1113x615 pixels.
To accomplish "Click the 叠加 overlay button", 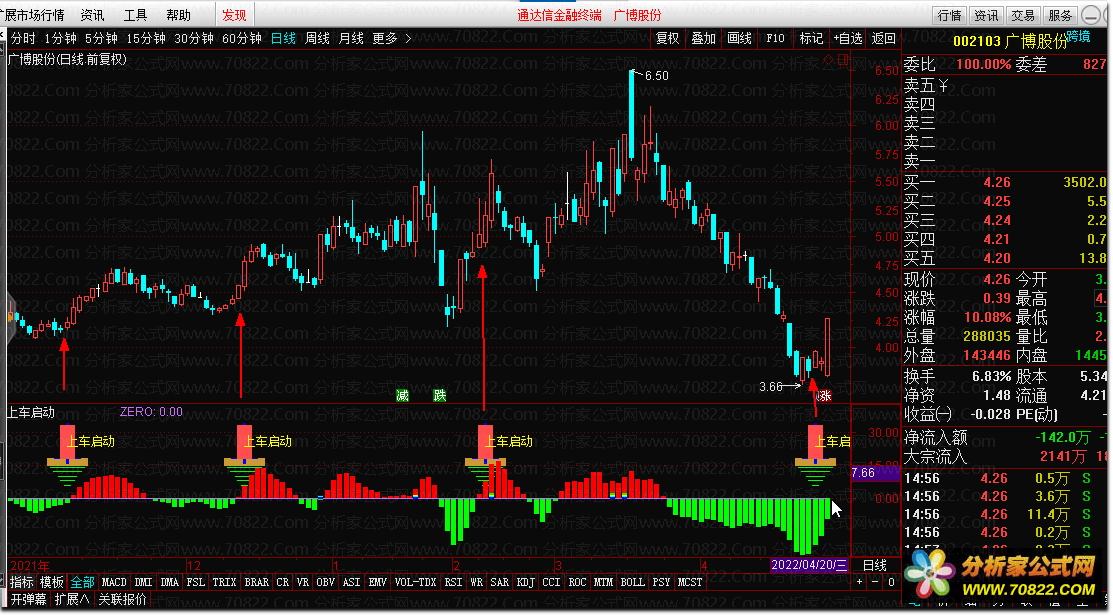I will coord(703,38).
